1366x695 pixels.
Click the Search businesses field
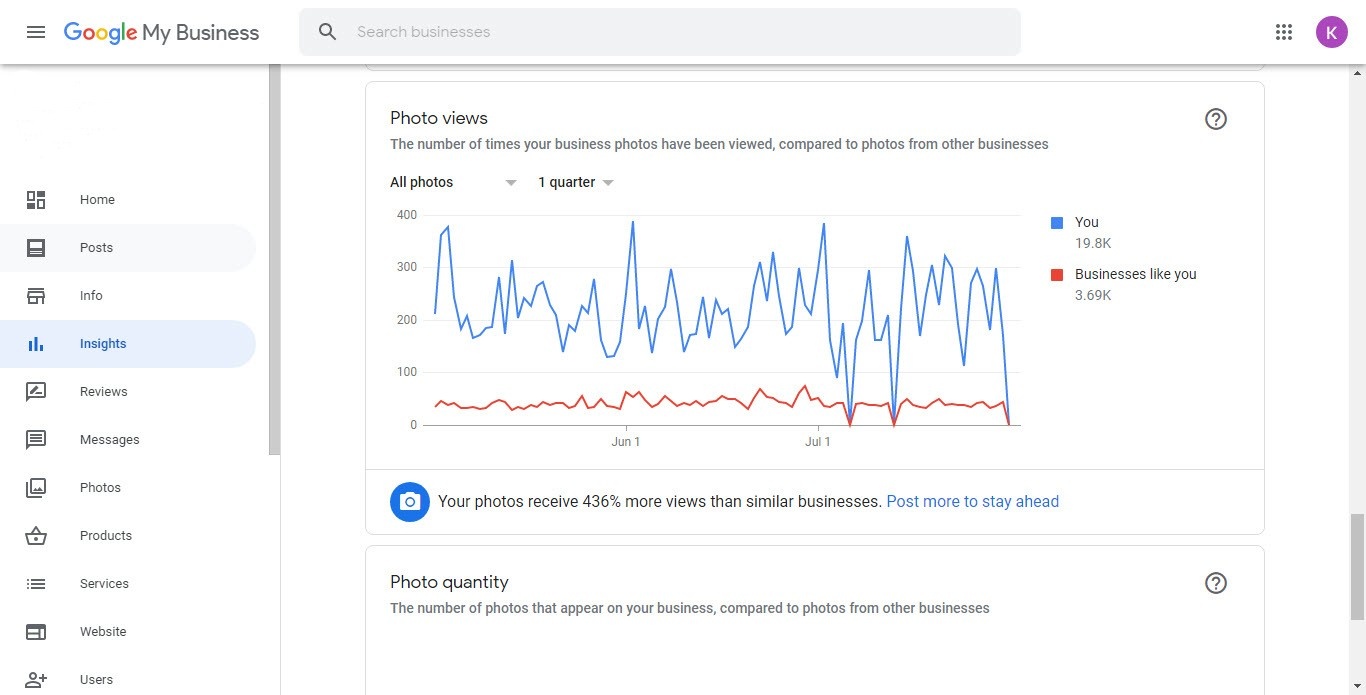point(660,32)
